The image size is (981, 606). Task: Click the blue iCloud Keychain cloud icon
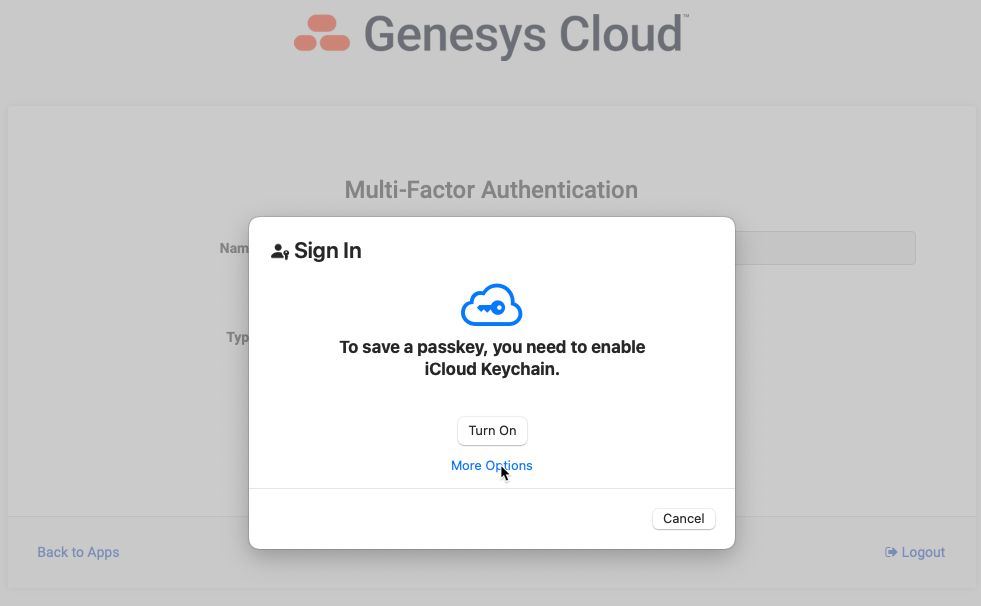pos(491,305)
